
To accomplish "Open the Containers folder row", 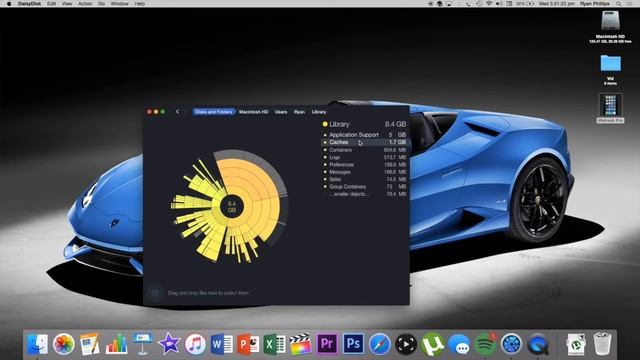I will [364, 150].
